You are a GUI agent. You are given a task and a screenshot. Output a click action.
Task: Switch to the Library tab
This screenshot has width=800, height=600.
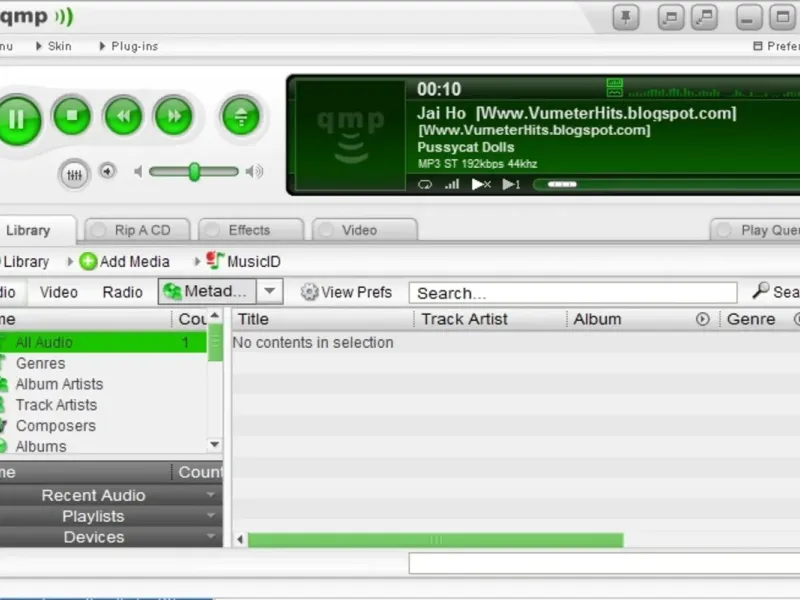pos(36,230)
